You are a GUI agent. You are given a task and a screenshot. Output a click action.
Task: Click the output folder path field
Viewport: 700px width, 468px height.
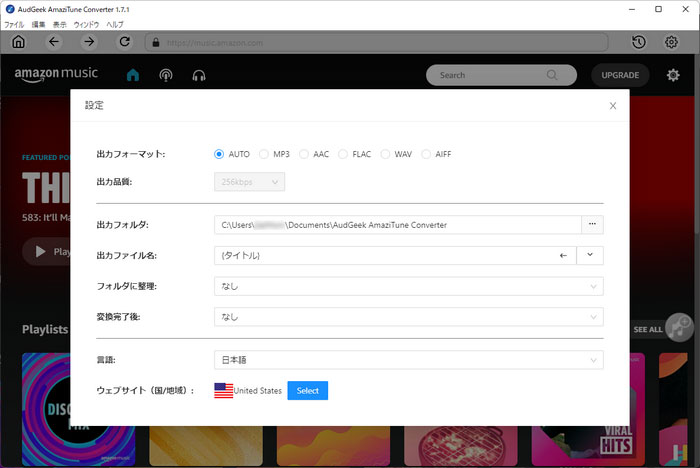(397, 225)
